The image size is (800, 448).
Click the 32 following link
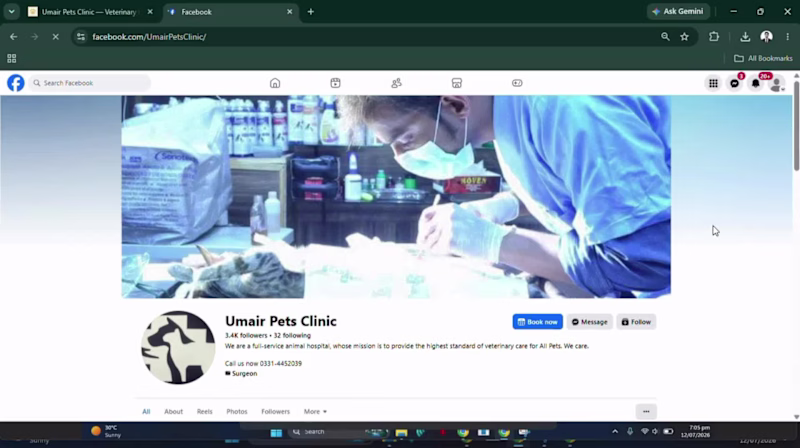[292, 335]
